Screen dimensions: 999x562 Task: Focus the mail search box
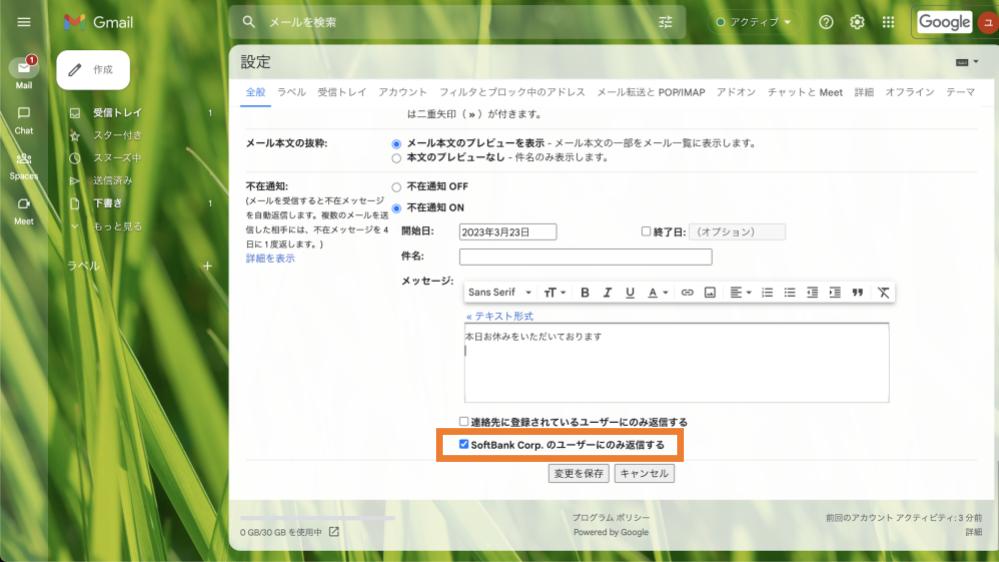pos(457,22)
